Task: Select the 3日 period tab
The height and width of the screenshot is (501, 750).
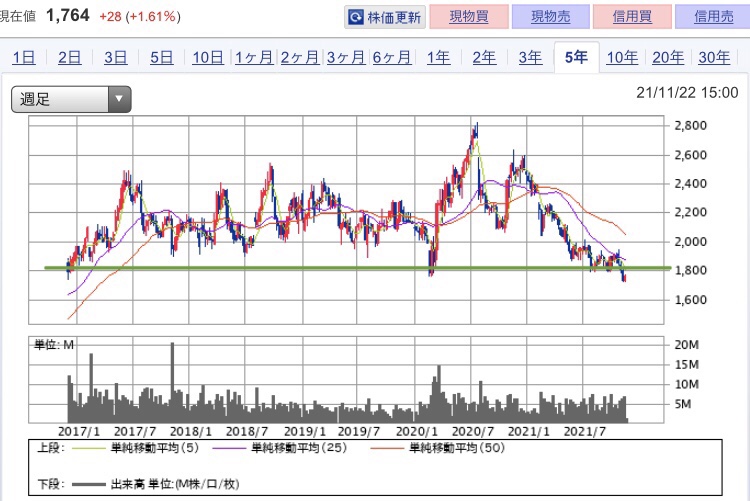Action: [x=115, y=57]
